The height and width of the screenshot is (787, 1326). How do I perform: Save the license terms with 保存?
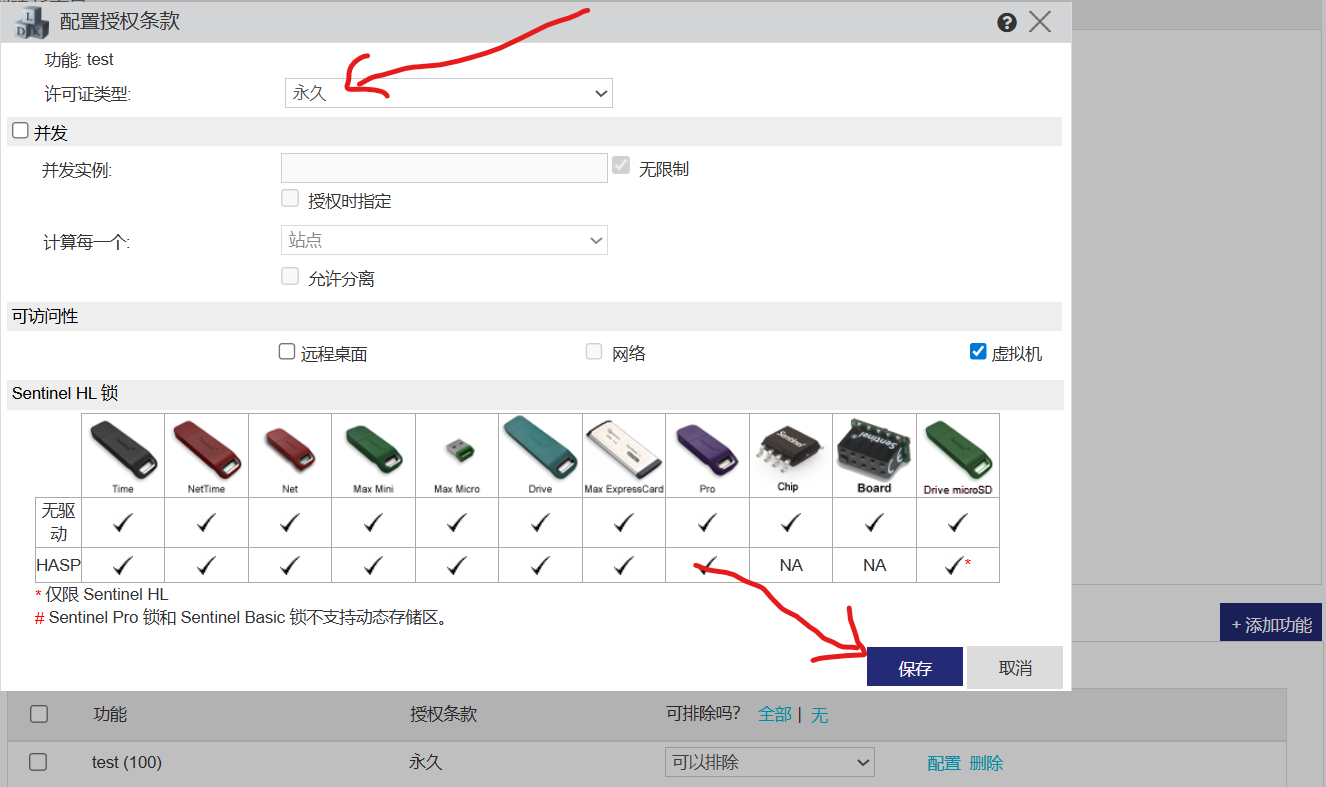click(x=915, y=668)
